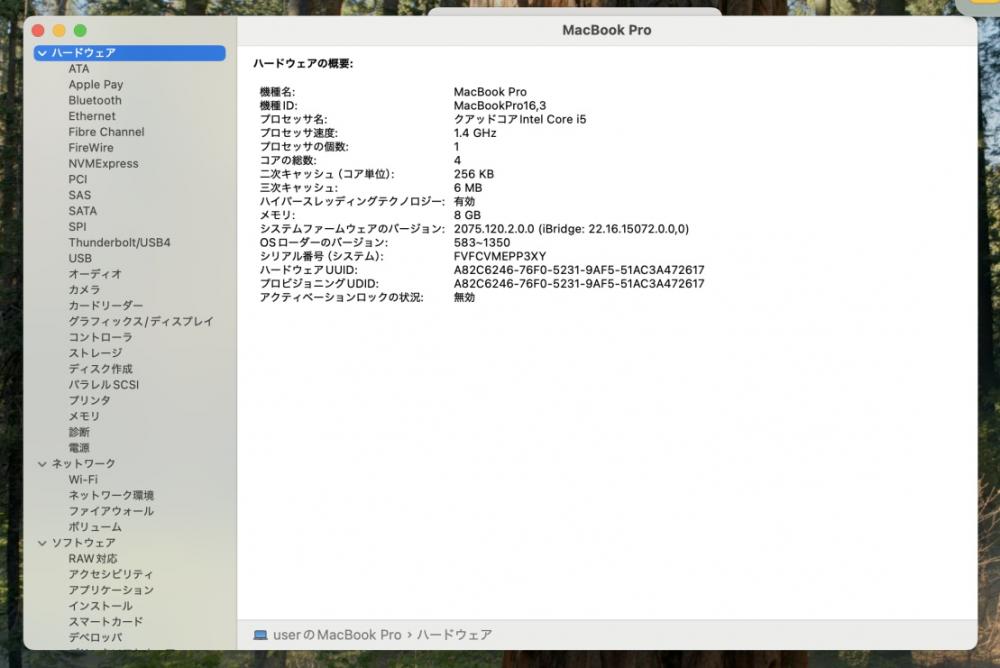Click the memory value 8 GB
The height and width of the screenshot is (668, 1000).
[x=467, y=216]
